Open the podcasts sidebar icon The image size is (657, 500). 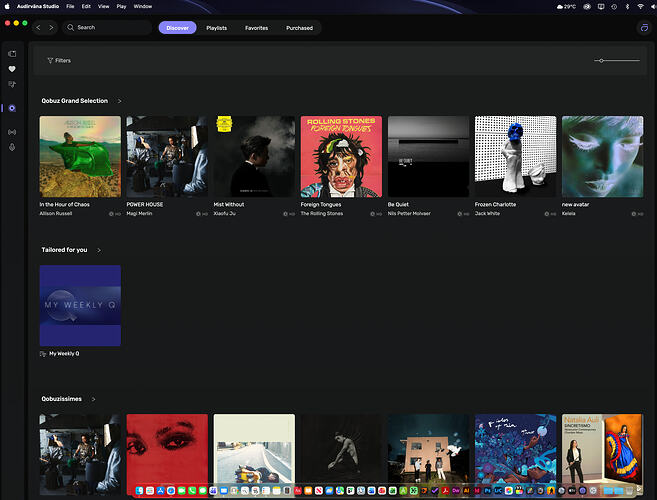tap(12, 147)
